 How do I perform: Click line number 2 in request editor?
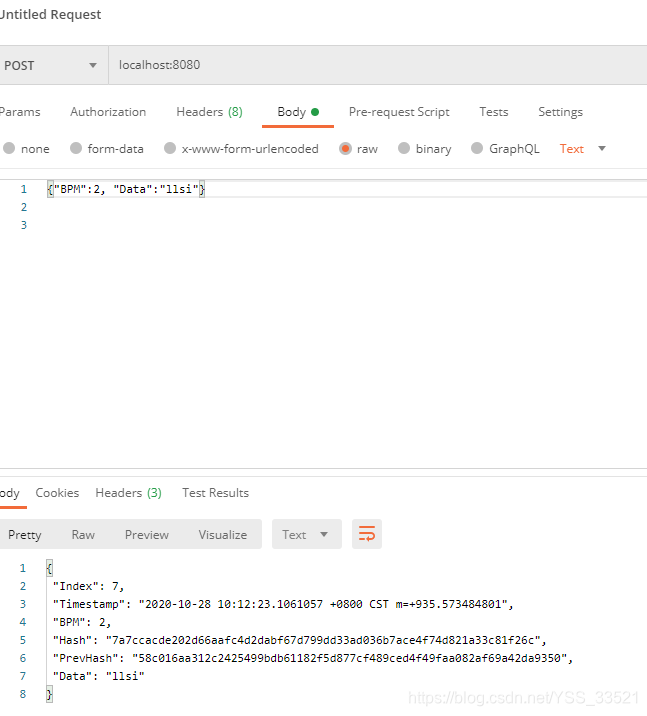(x=24, y=207)
